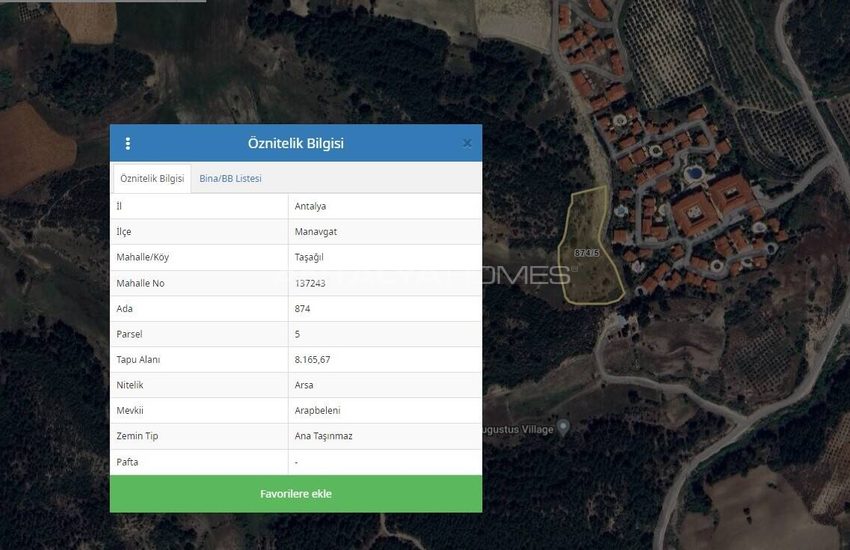The image size is (850, 550).
Task: Select the Manavgat value in İlçe row
Action: (x=315, y=231)
